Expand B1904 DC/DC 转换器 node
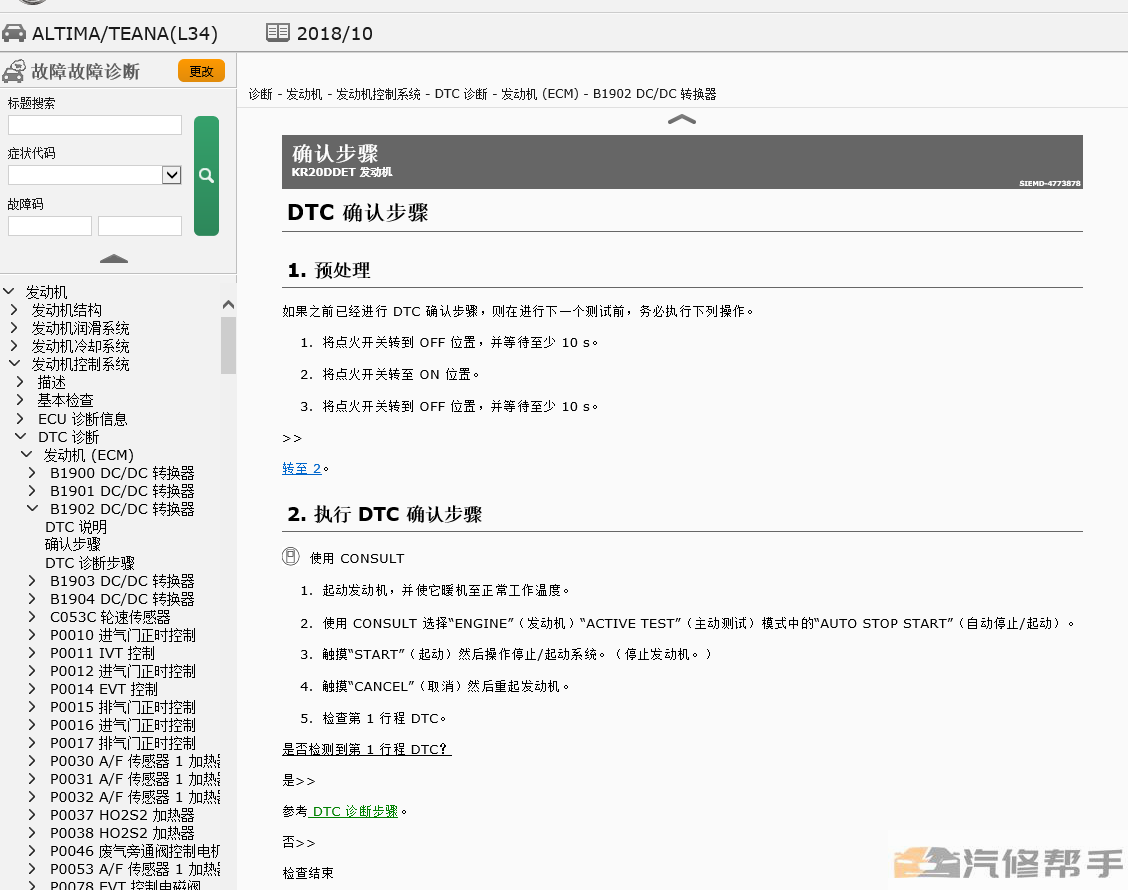The image size is (1128, 890). (32, 599)
